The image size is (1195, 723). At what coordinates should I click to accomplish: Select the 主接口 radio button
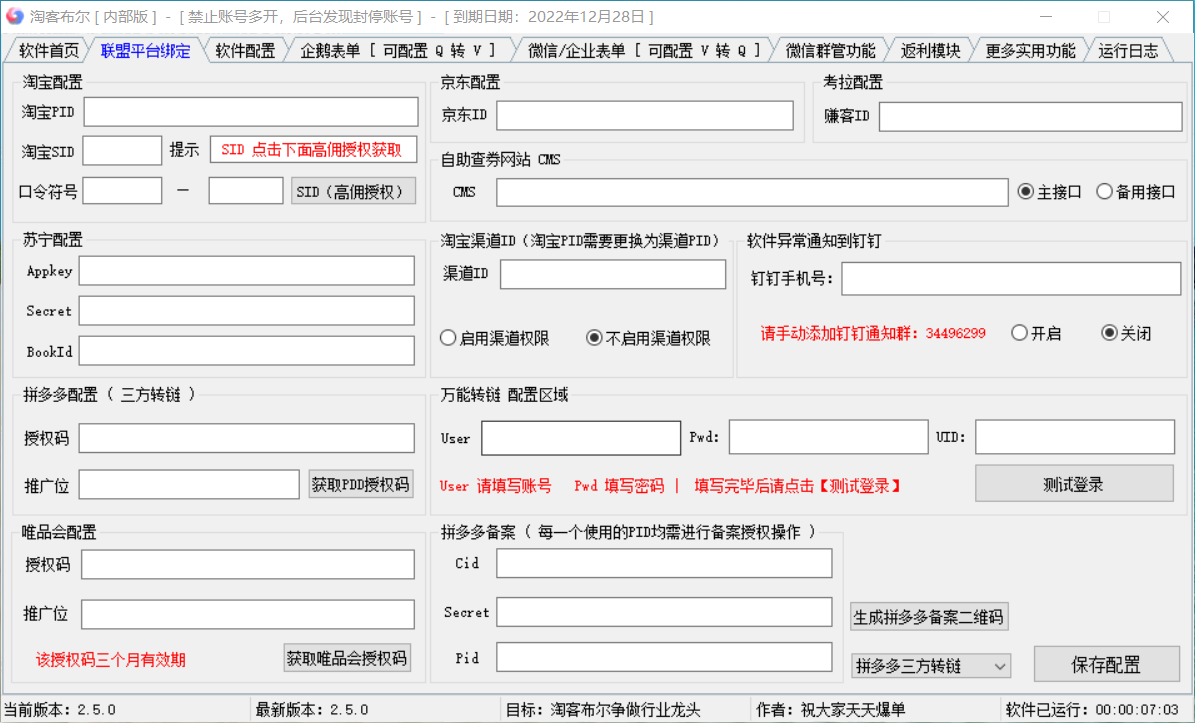[x=1049, y=192]
